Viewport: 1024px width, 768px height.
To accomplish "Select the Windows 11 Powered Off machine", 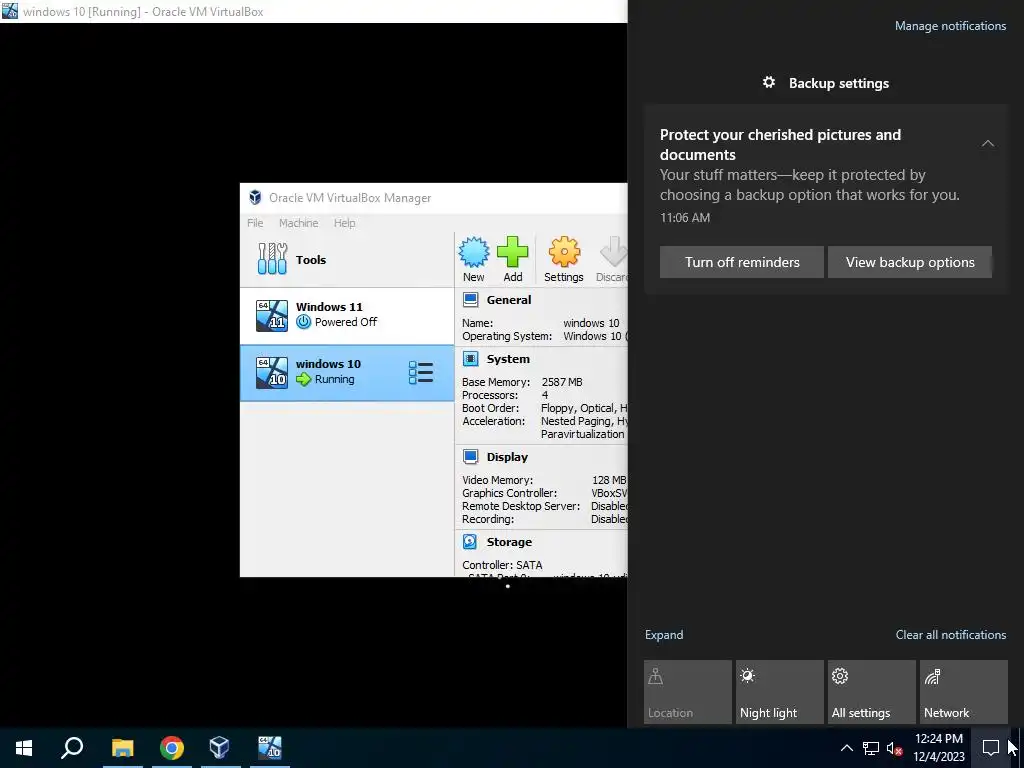I will [x=347, y=315].
